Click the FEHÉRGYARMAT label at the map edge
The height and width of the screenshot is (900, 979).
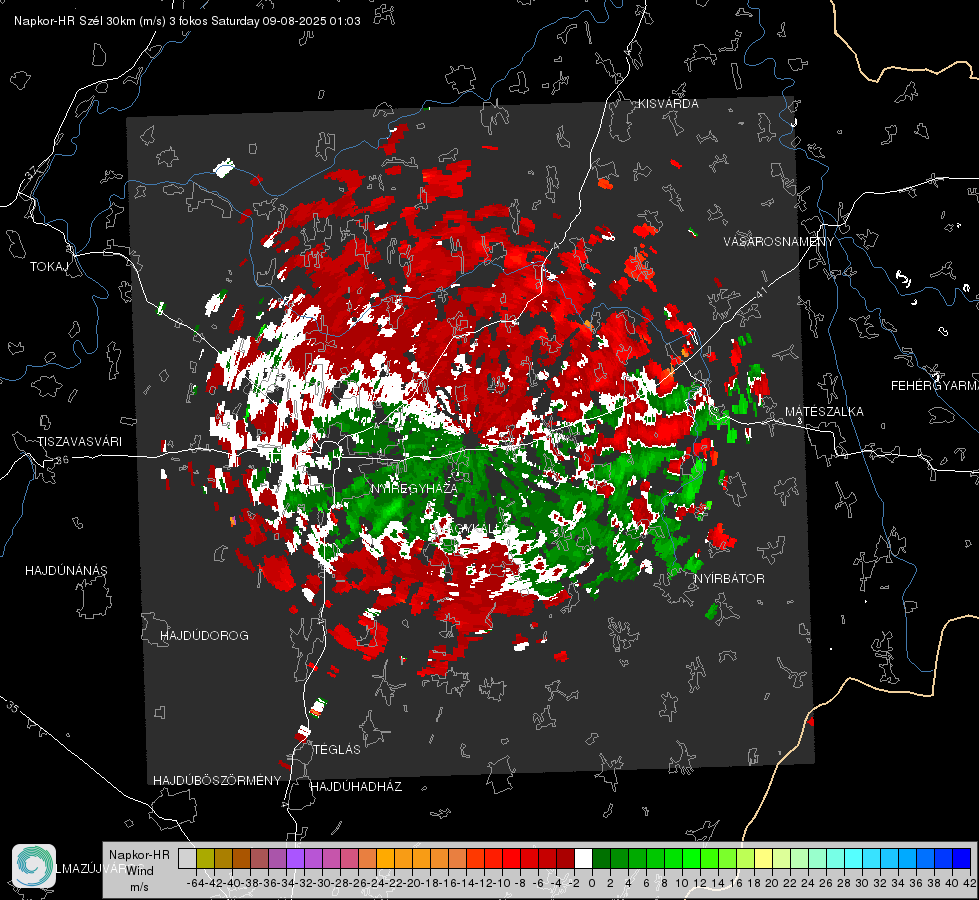click(935, 386)
